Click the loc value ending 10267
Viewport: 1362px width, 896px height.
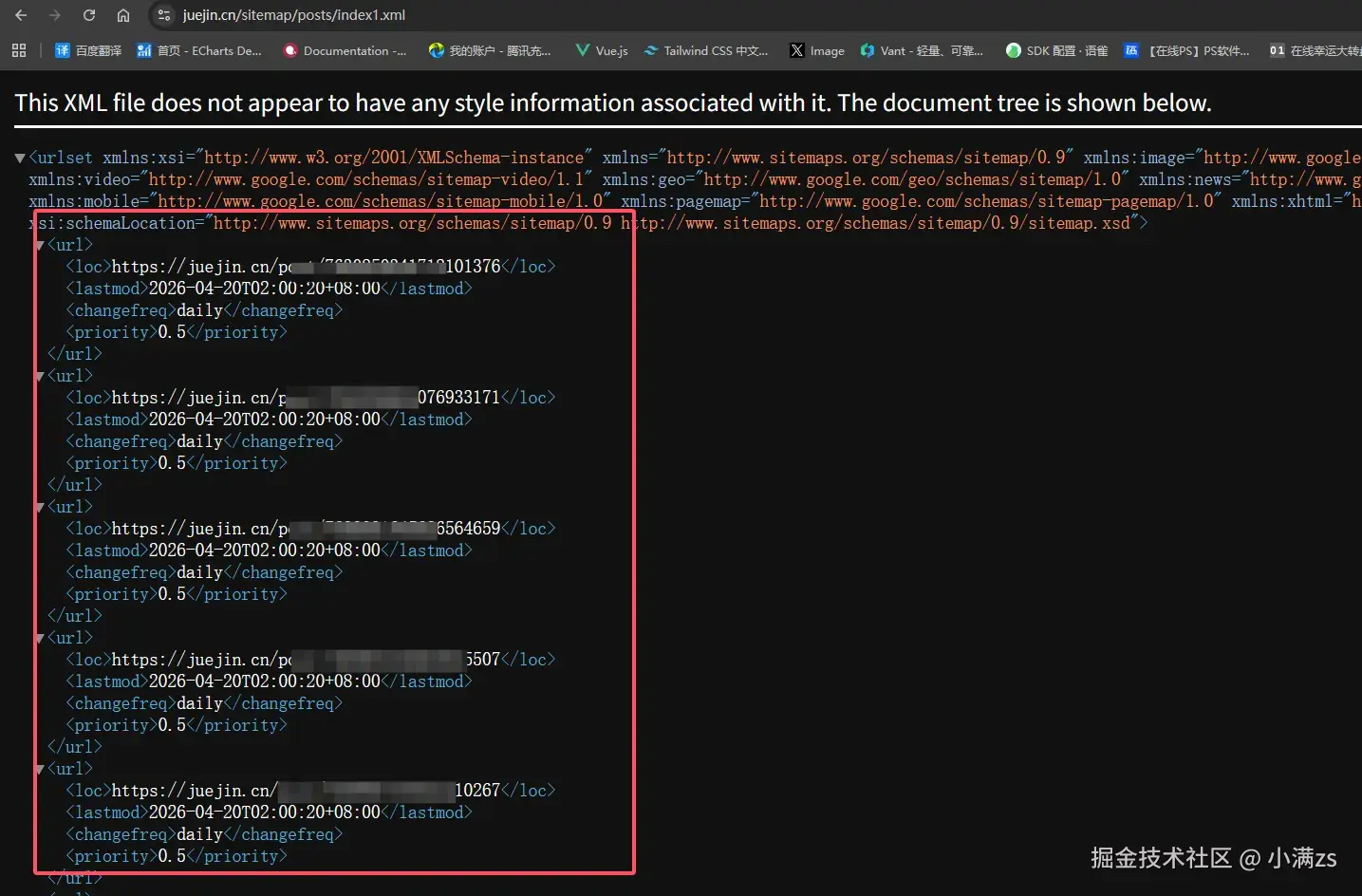306,791
